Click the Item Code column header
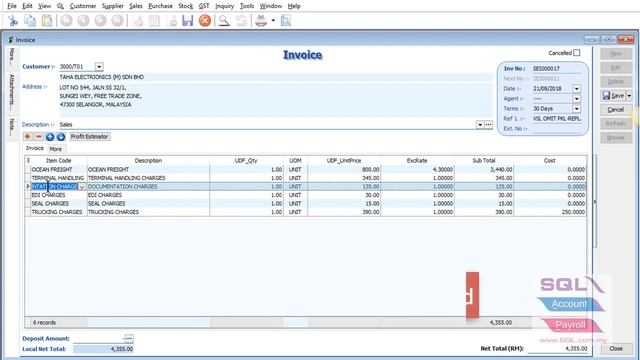Screen dimensions: 640x360 point(58,160)
